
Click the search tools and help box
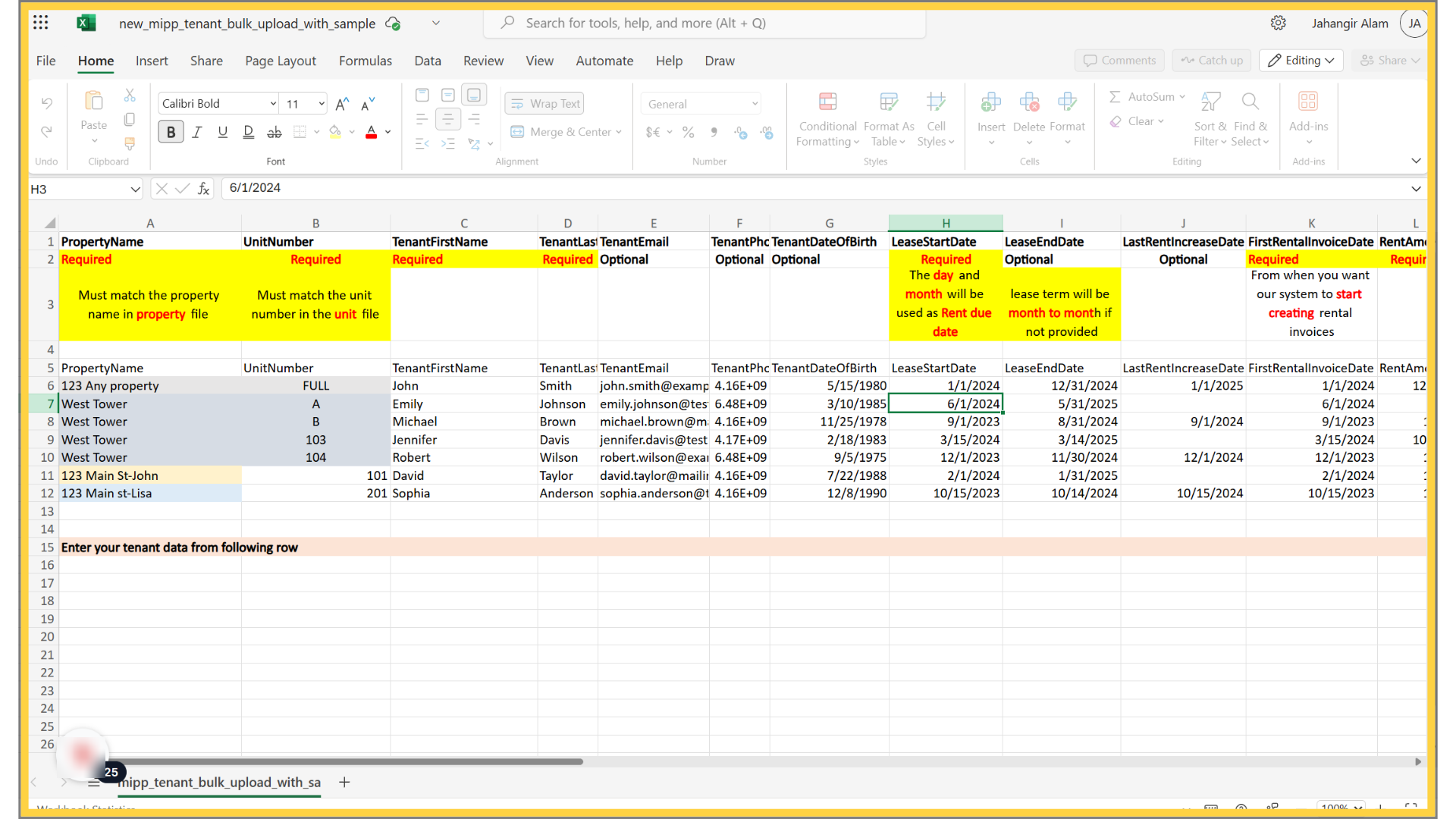704,23
